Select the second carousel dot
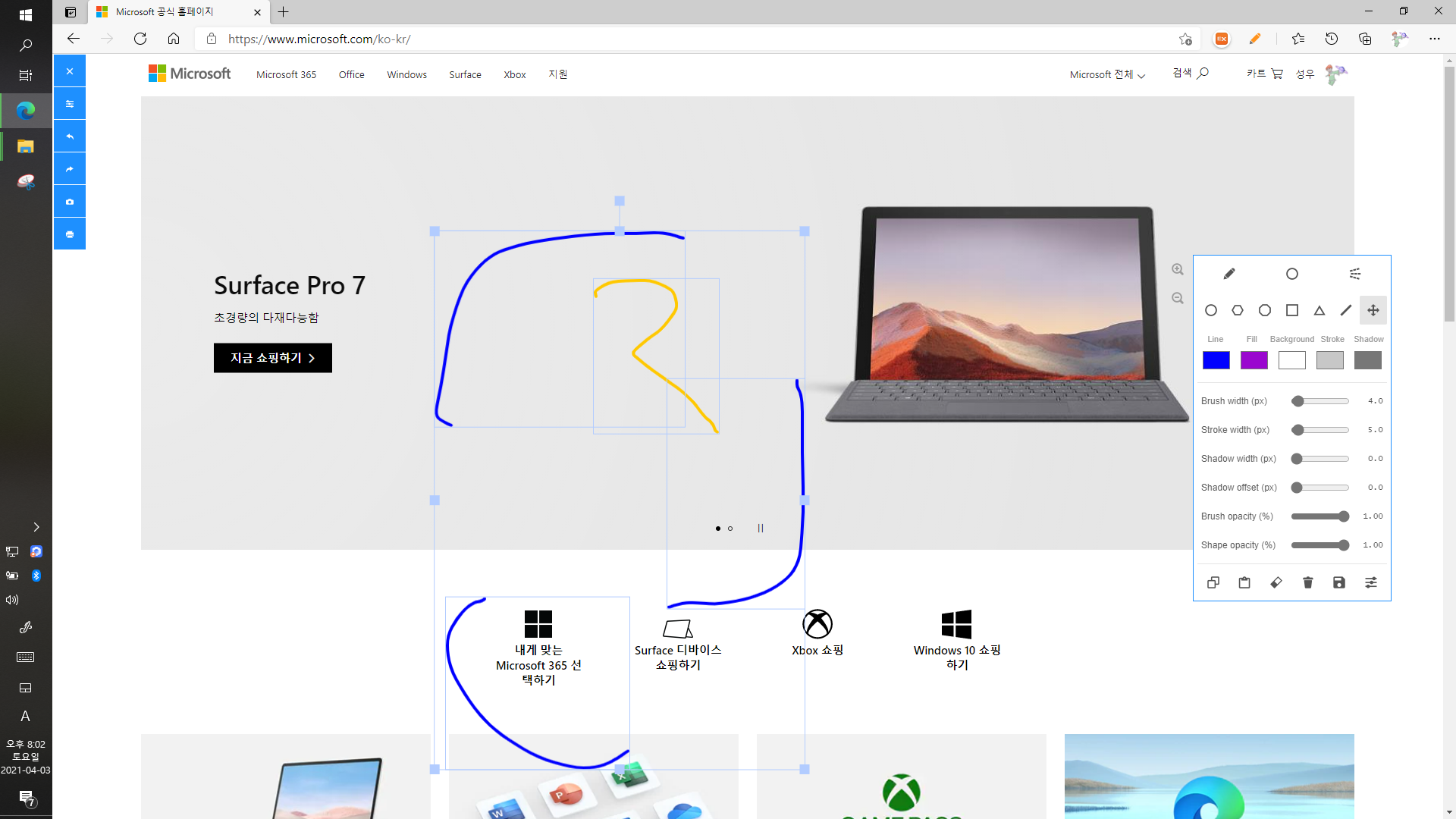 click(730, 529)
